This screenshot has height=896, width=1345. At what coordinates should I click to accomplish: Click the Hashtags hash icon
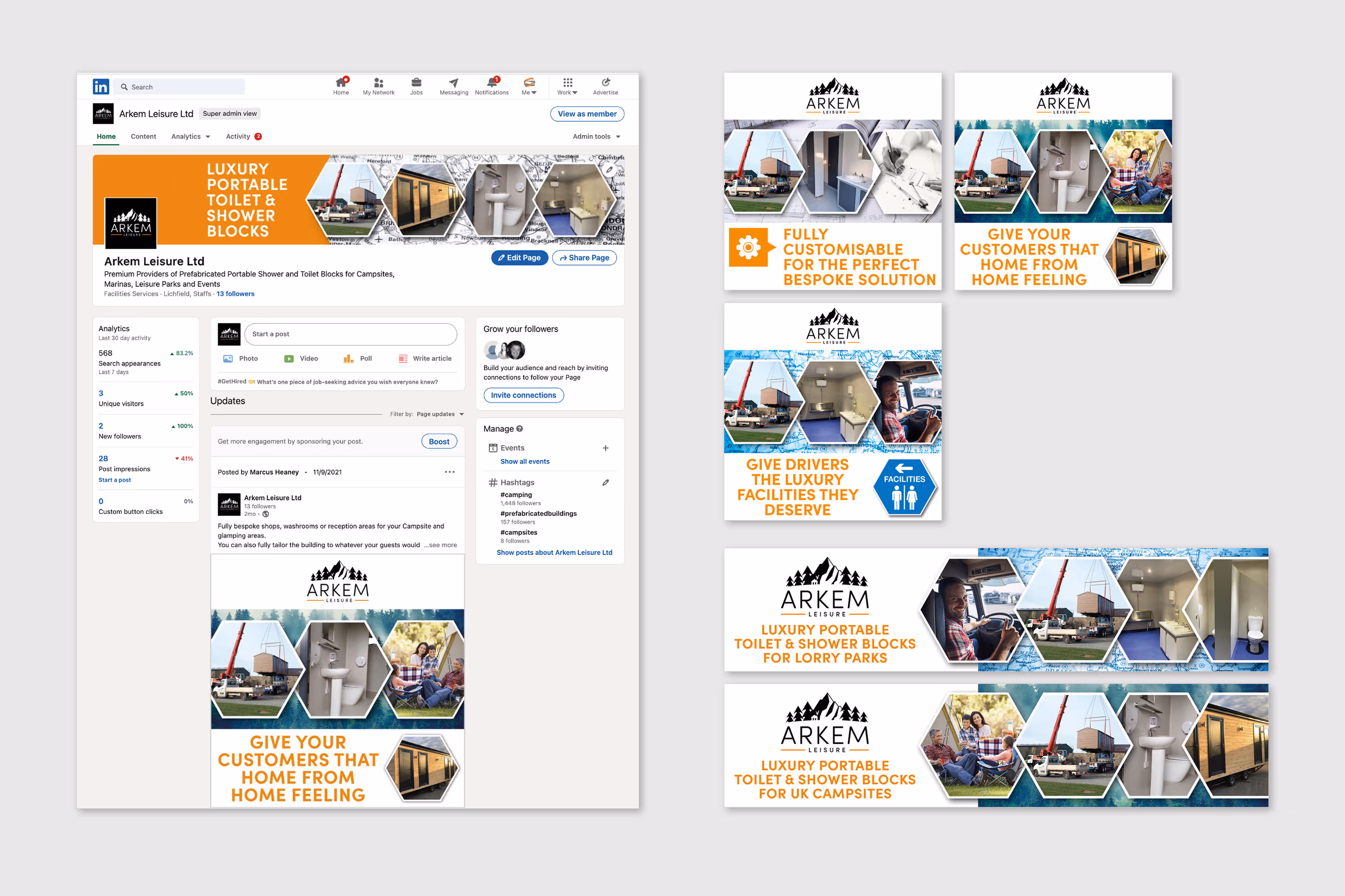tap(493, 483)
